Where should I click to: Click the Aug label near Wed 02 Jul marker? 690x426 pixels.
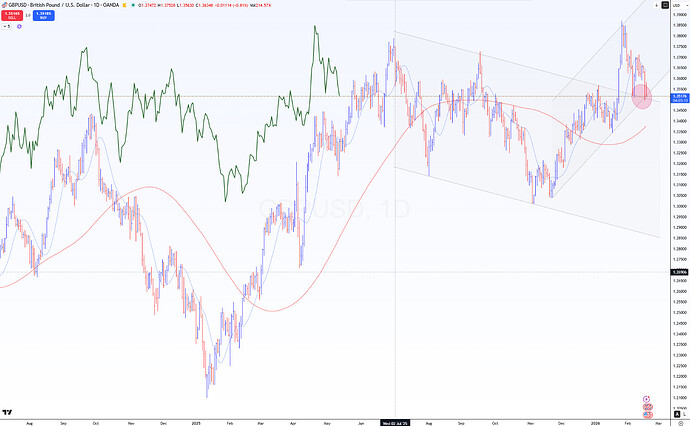[x=429, y=423]
